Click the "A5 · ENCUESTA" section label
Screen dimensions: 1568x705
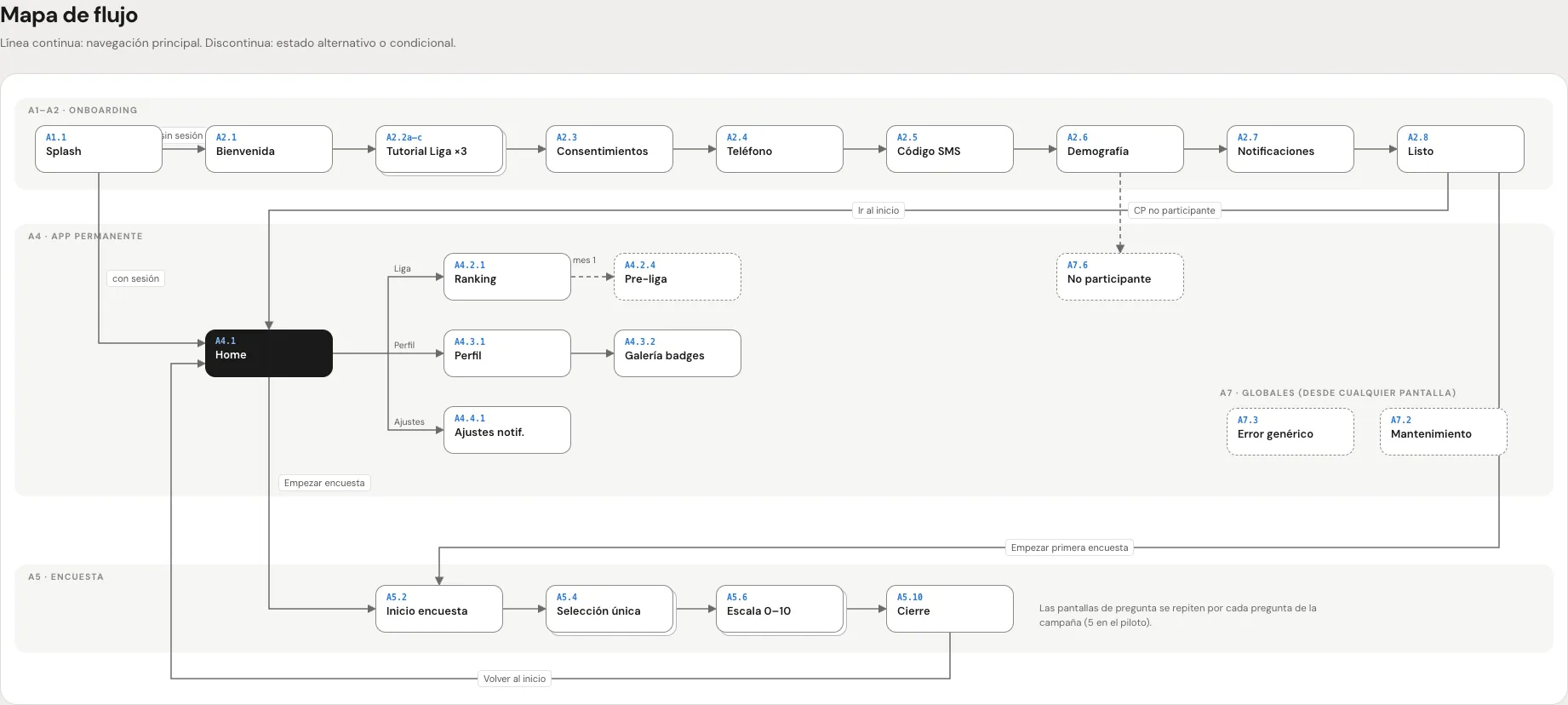click(66, 576)
